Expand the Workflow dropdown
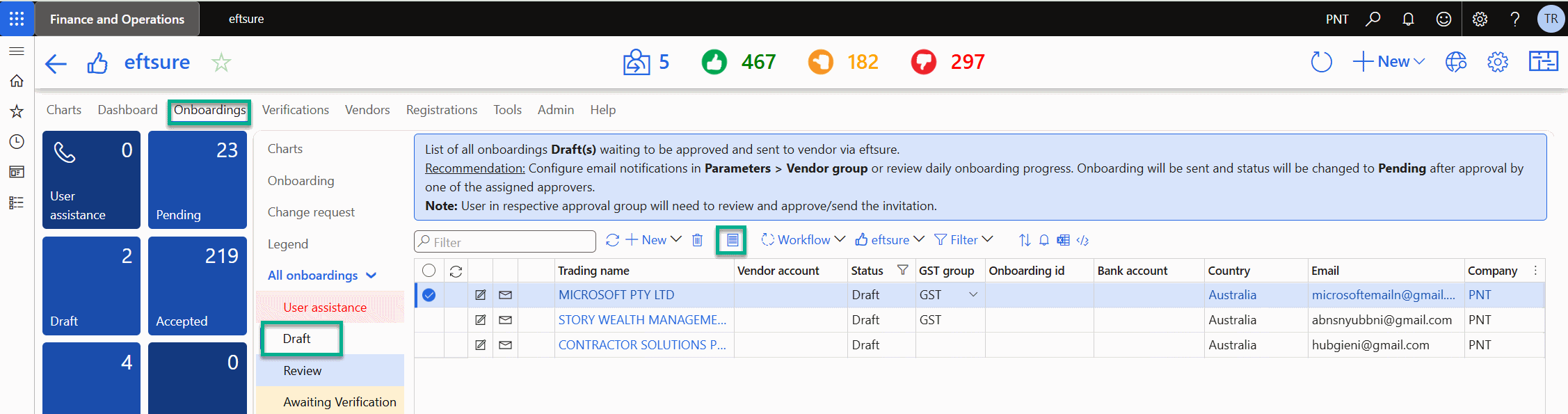The image size is (1568, 414). coord(803,240)
